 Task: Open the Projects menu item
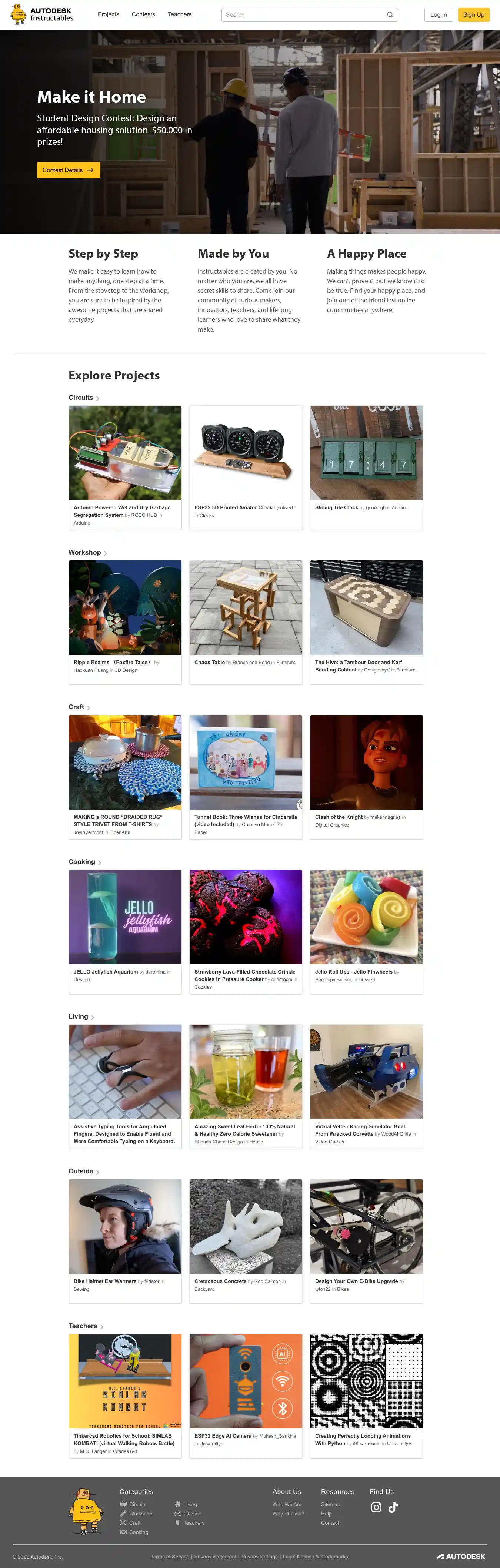[x=109, y=14]
